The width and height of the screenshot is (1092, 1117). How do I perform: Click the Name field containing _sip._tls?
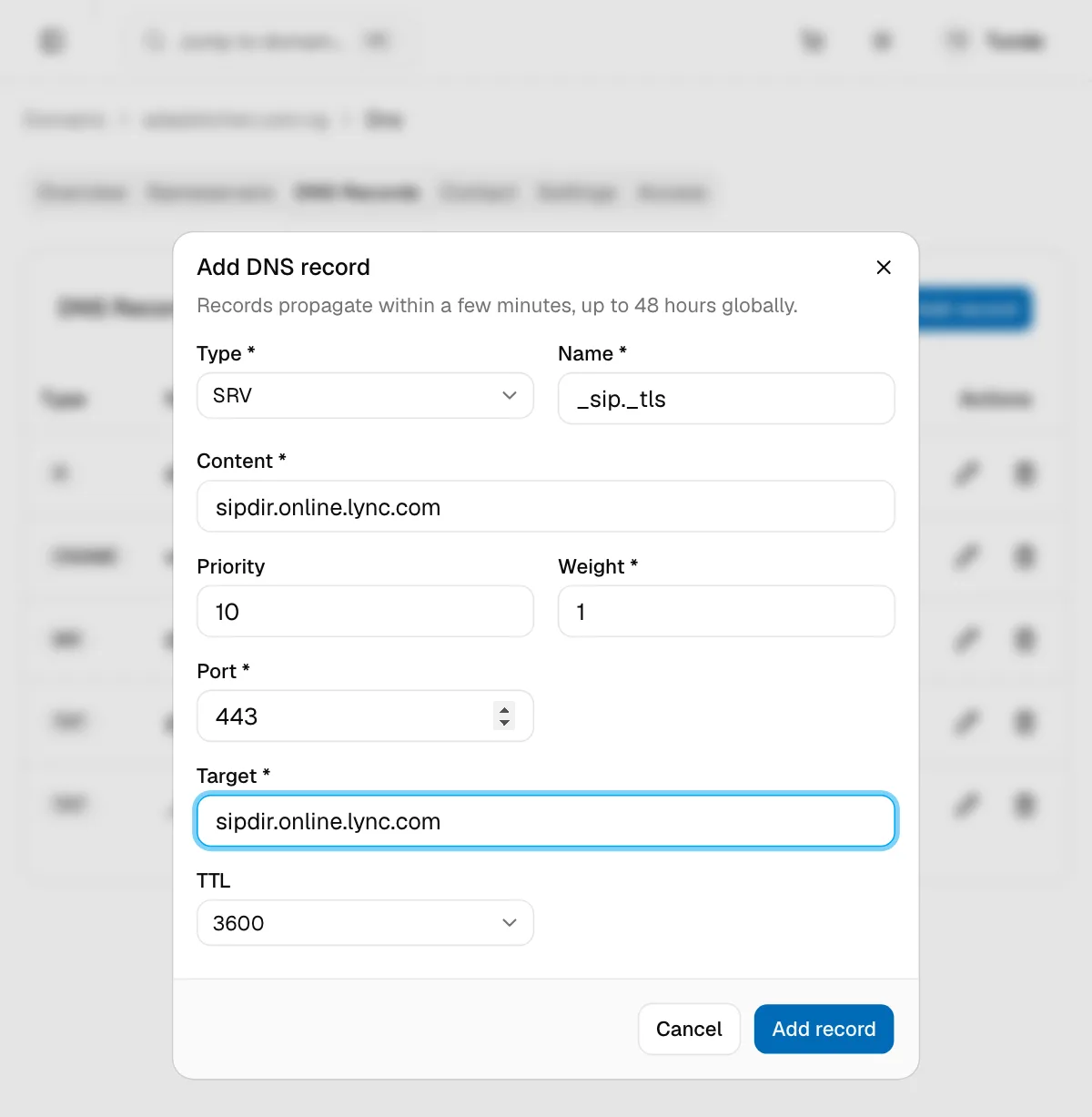(x=726, y=398)
